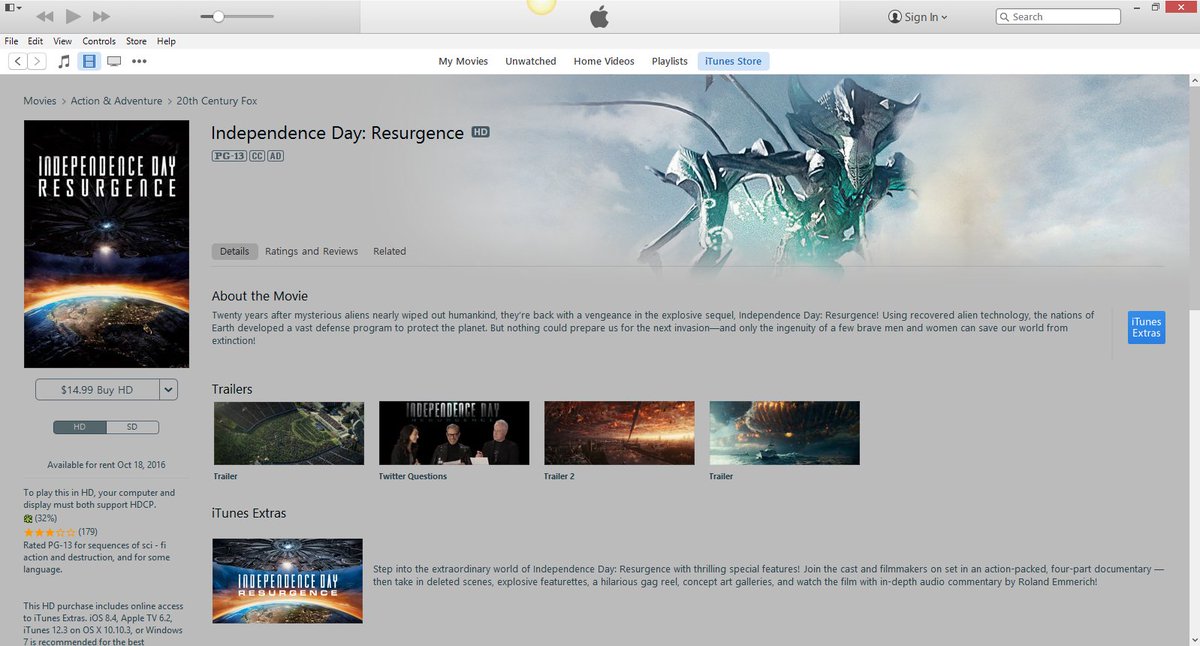Open the more libraries ellipsis icon
1200x646 pixels.
(x=139, y=61)
